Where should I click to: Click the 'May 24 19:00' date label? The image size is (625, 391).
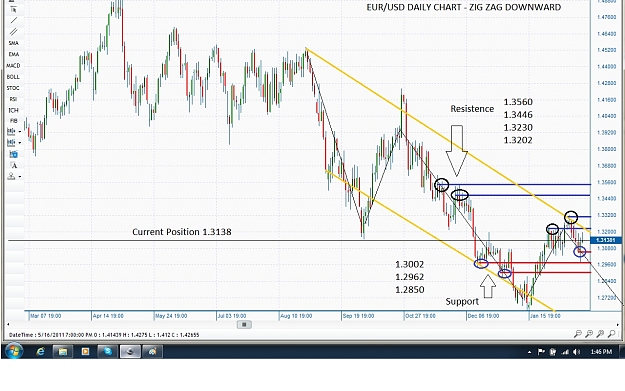click(x=171, y=316)
